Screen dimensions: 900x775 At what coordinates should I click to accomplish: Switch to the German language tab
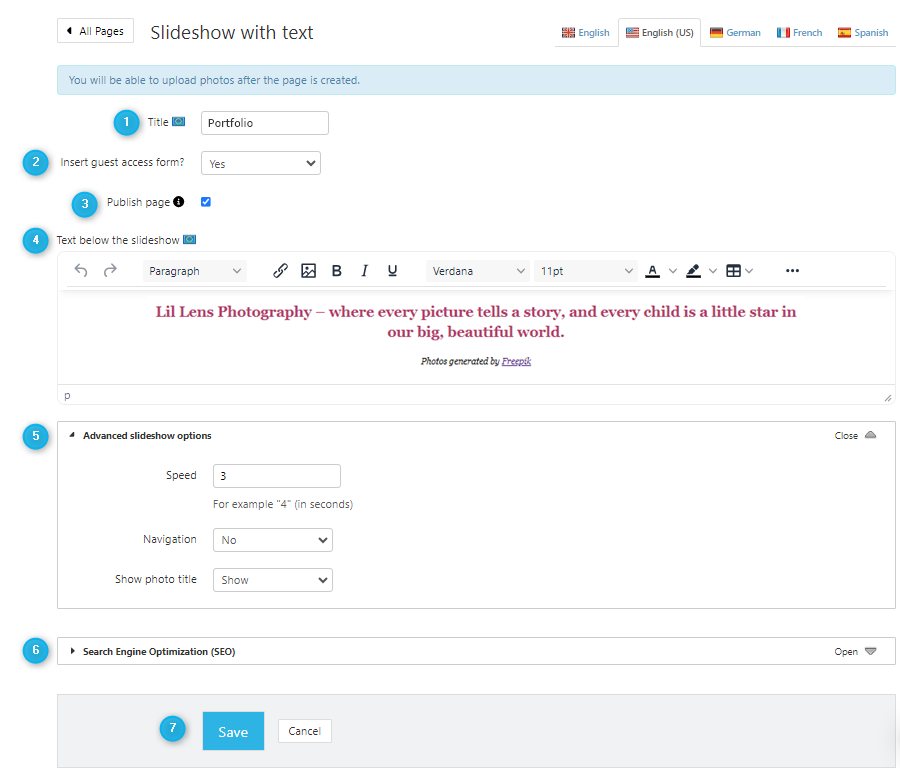click(735, 33)
